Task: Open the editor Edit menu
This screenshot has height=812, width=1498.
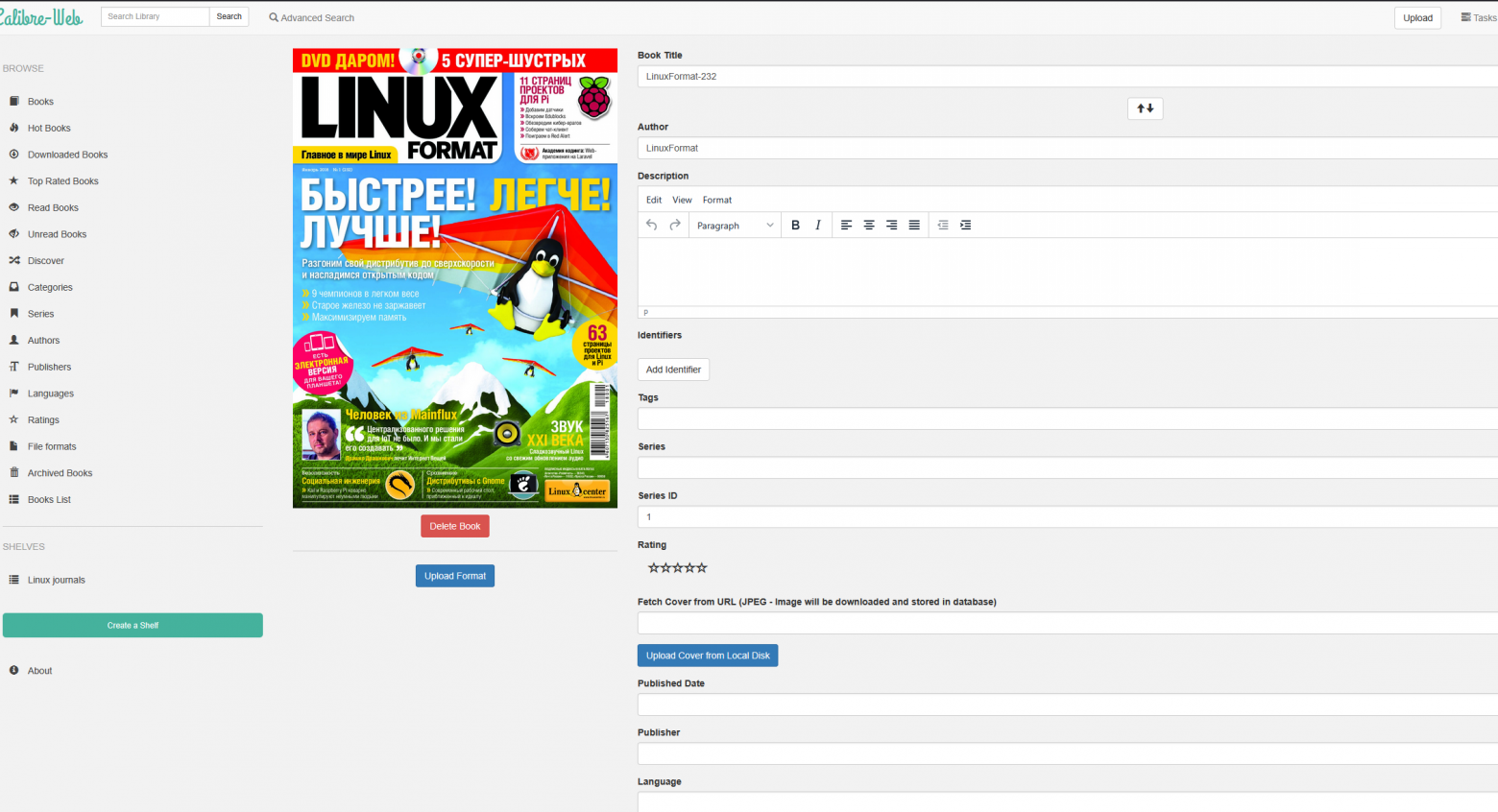Action: pyautogui.click(x=654, y=200)
